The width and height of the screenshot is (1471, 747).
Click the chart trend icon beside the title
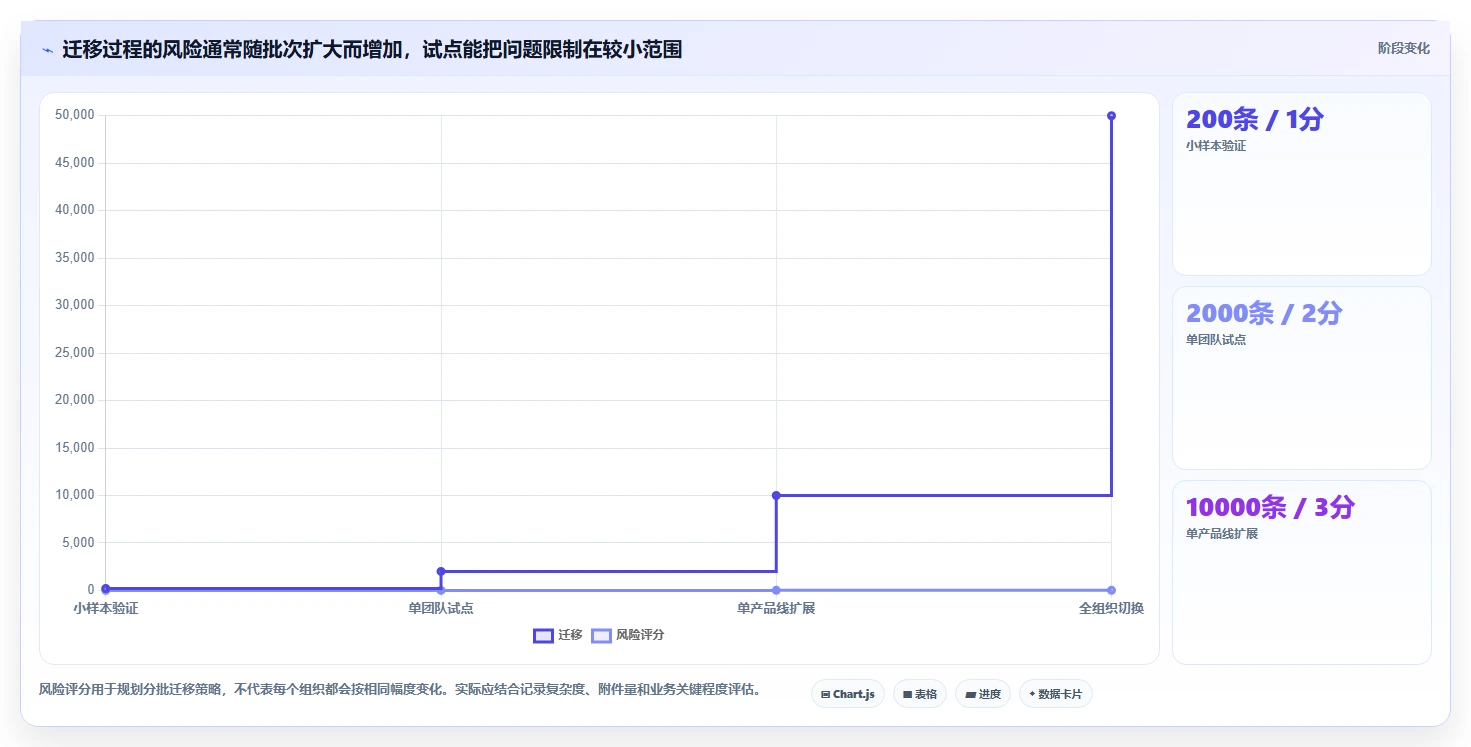pos(47,50)
